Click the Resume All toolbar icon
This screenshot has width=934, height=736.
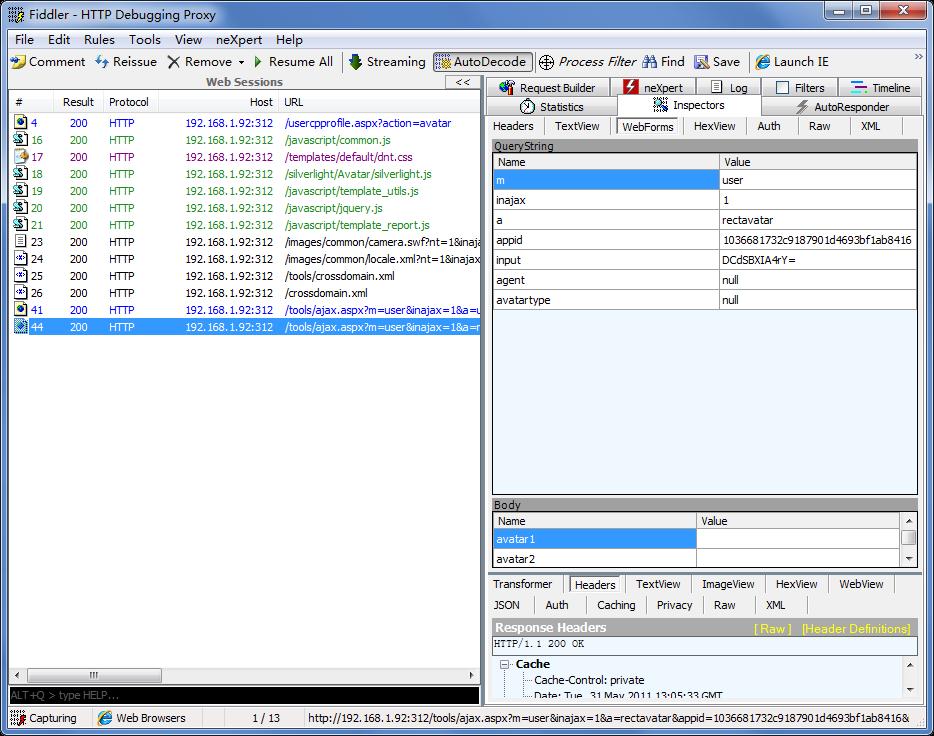coord(258,62)
